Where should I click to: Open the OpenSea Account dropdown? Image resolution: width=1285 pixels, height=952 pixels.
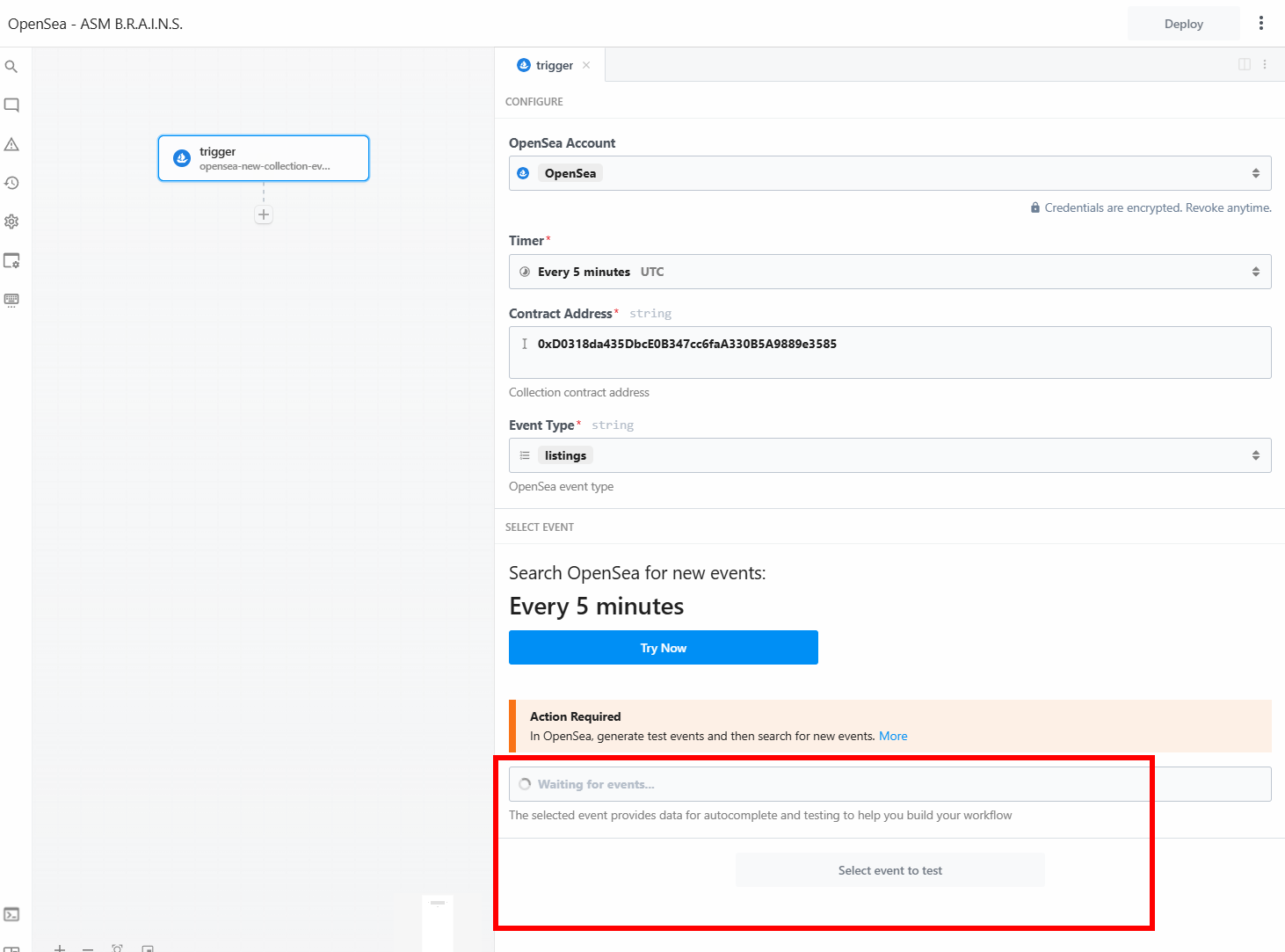tap(889, 173)
